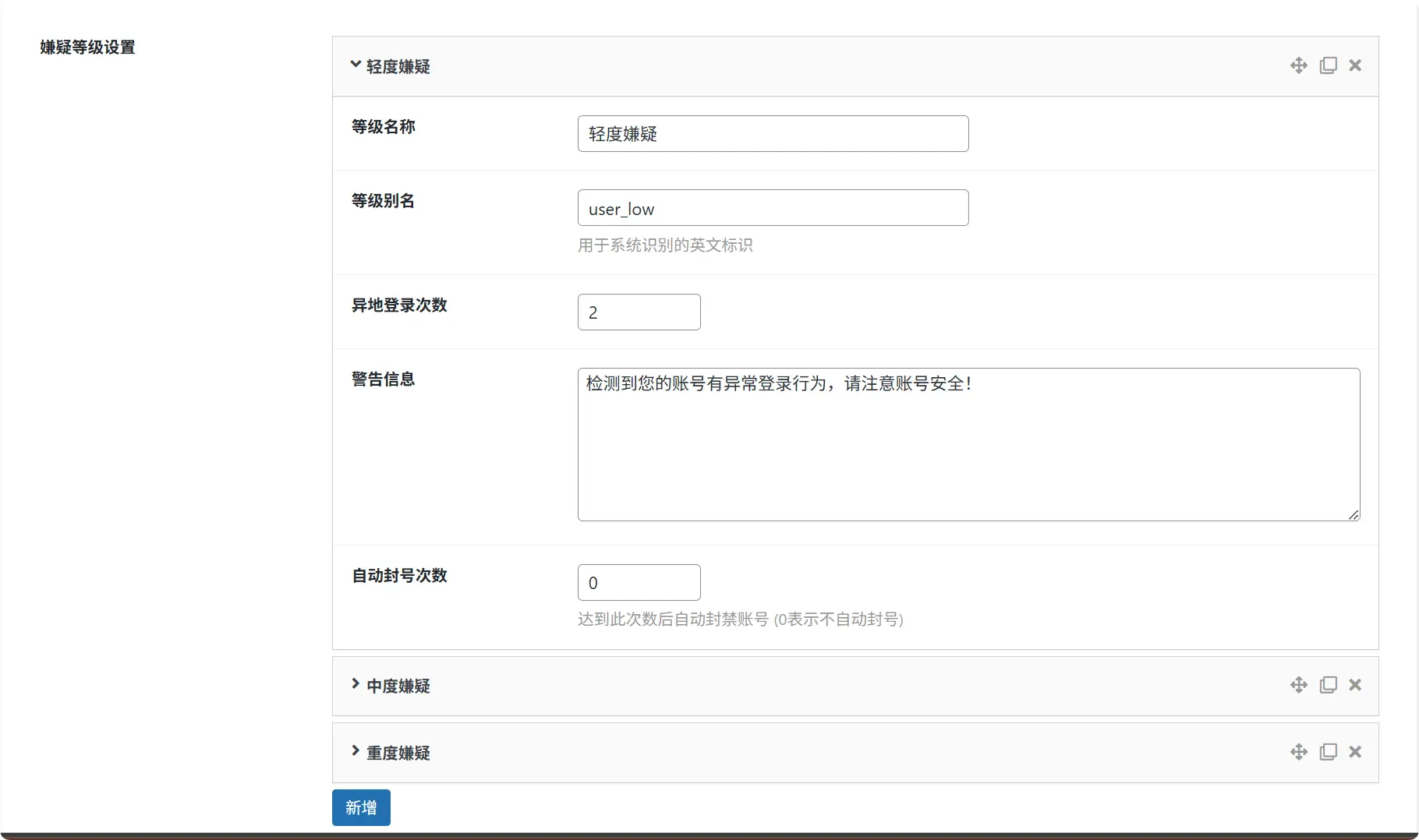Delete the 重度嫌疑 level with the X icon
This screenshot has height=840, width=1419.
1355,752
